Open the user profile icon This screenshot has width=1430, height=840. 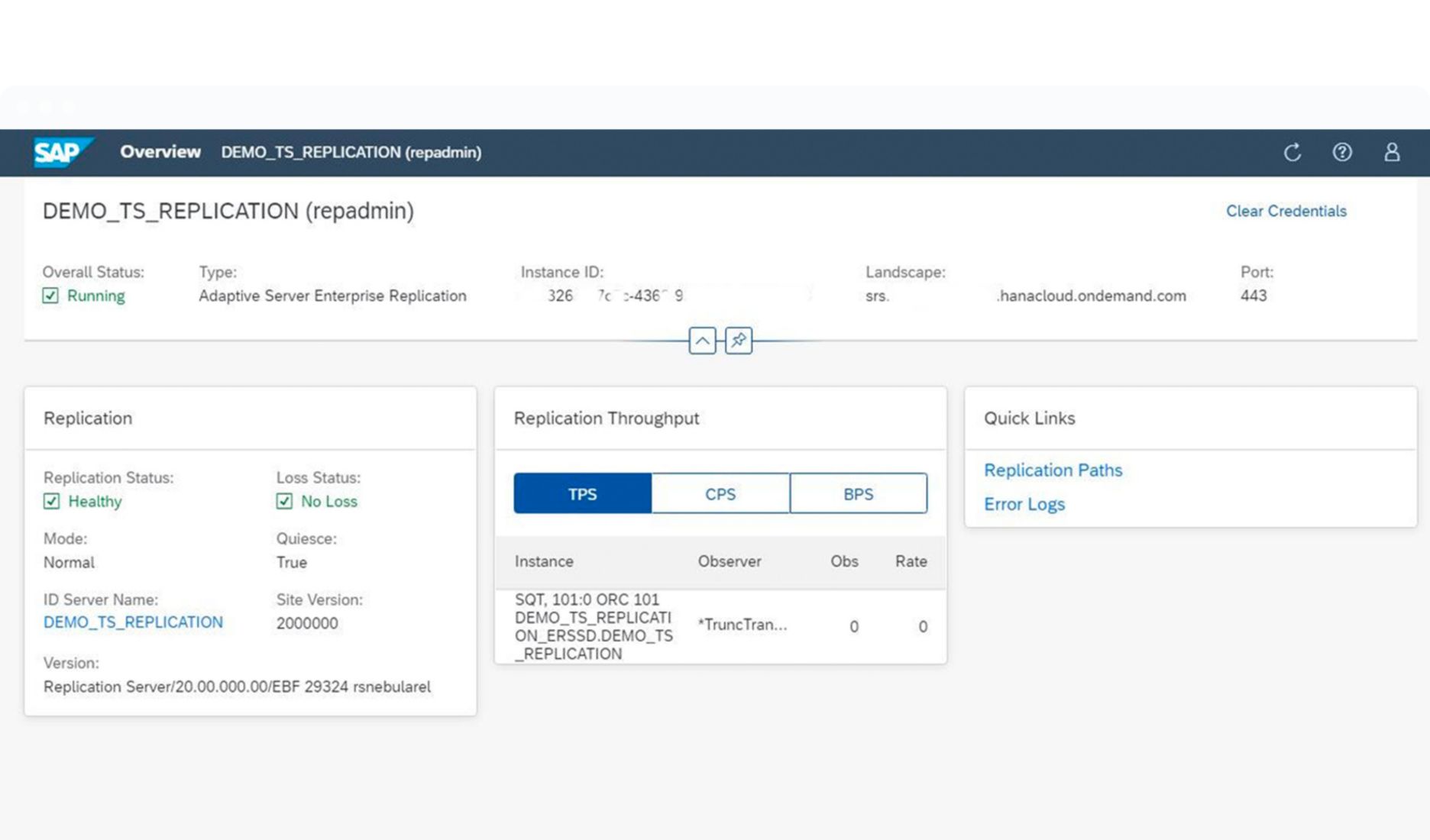pyautogui.click(x=1392, y=153)
